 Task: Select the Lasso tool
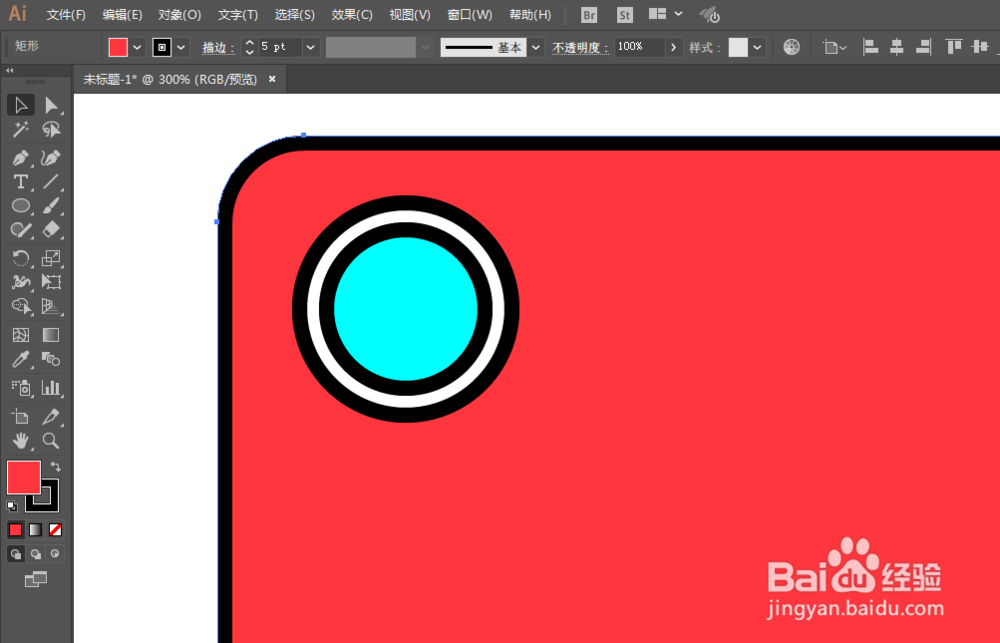[51, 129]
